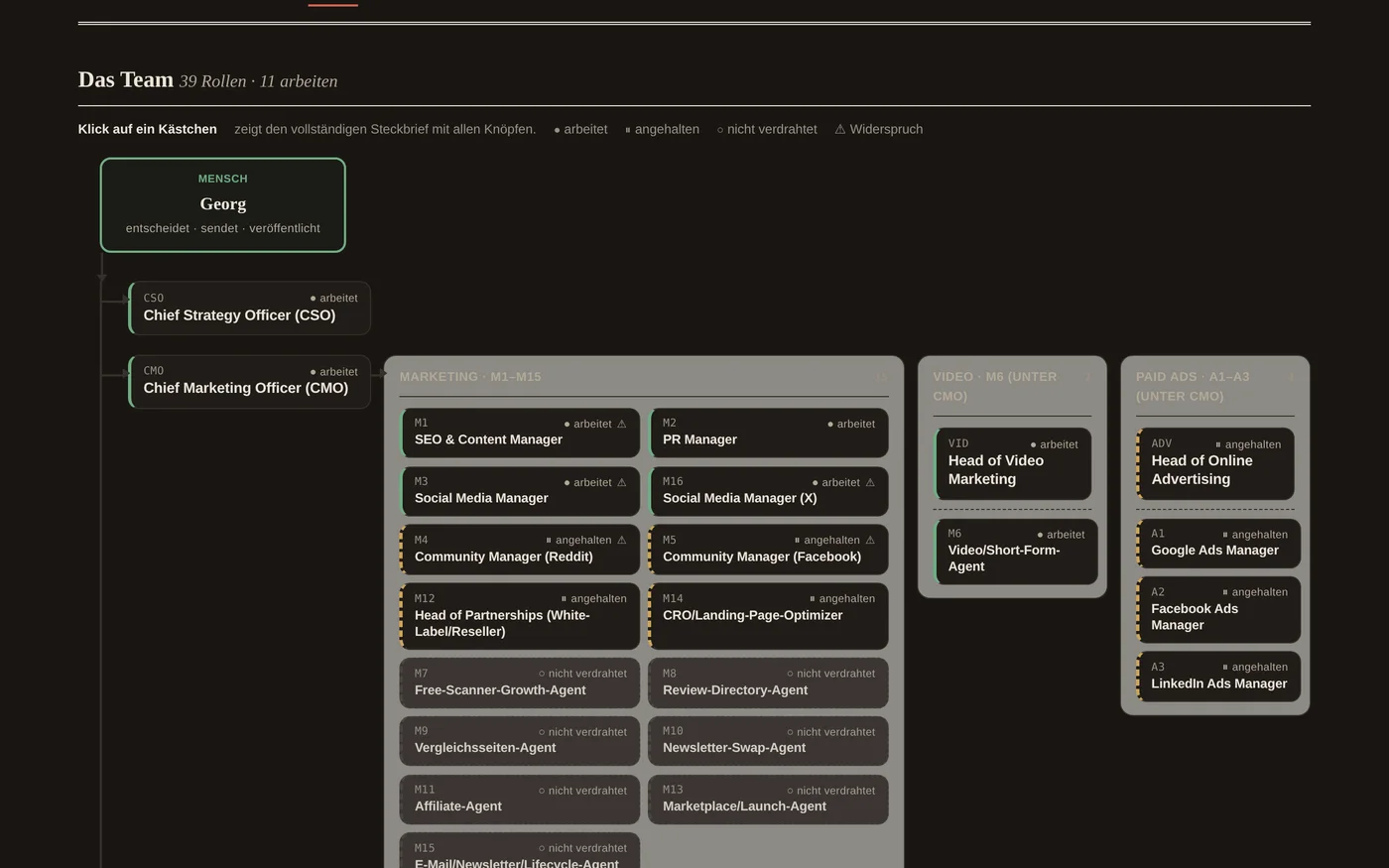Image resolution: width=1389 pixels, height=868 pixels.
Task: Open the Marketplace/Launch-Agent card
Action: (x=768, y=800)
